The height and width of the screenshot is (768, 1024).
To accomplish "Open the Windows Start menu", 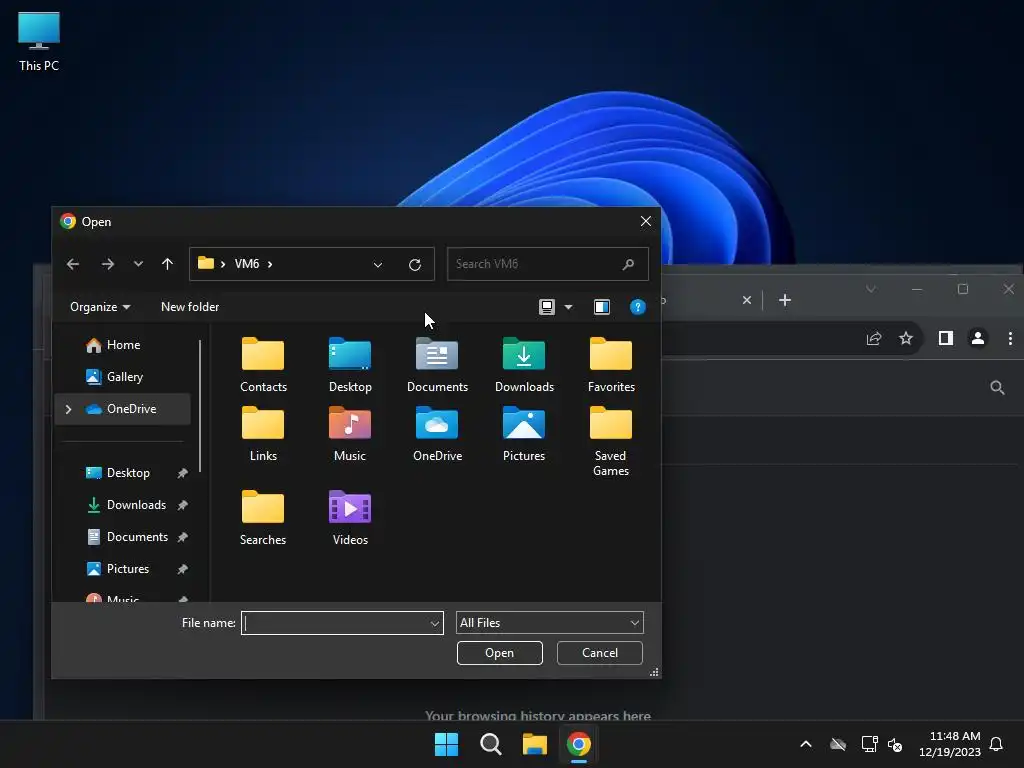I will coord(447,744).
